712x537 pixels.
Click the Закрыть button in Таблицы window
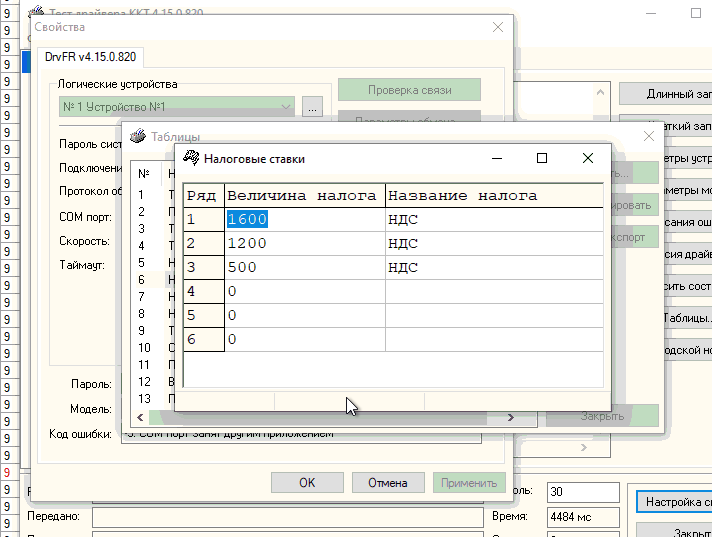602,416
